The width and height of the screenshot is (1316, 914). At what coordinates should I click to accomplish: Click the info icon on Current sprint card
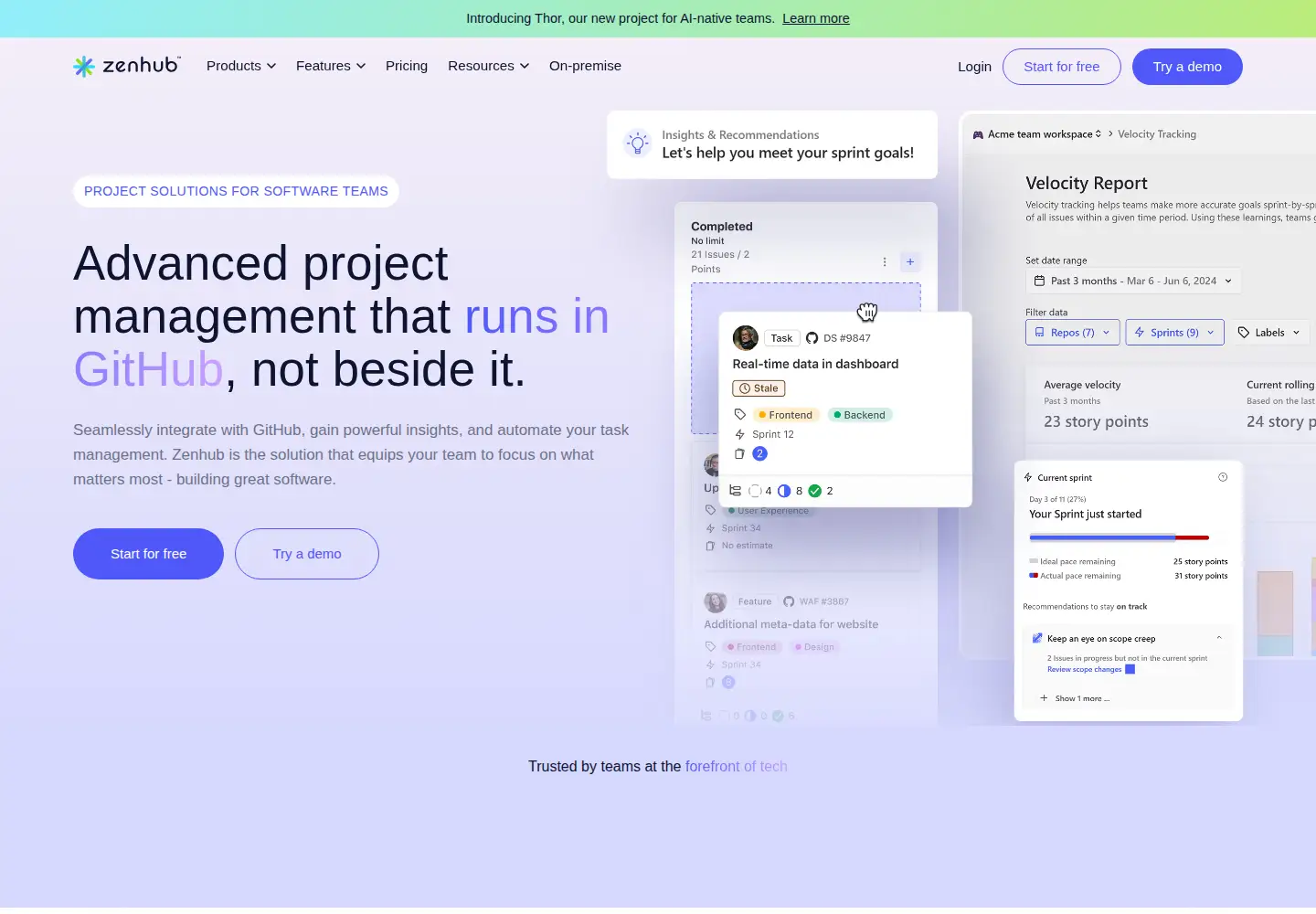pos(1223,477)
